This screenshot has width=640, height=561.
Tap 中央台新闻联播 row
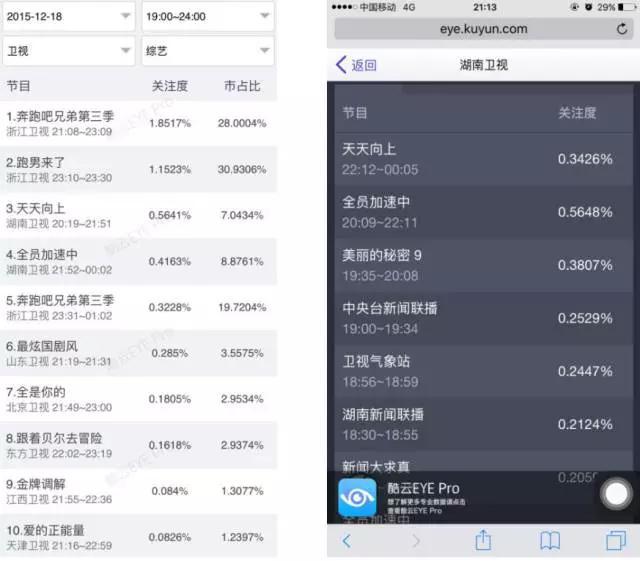point(483,318)
